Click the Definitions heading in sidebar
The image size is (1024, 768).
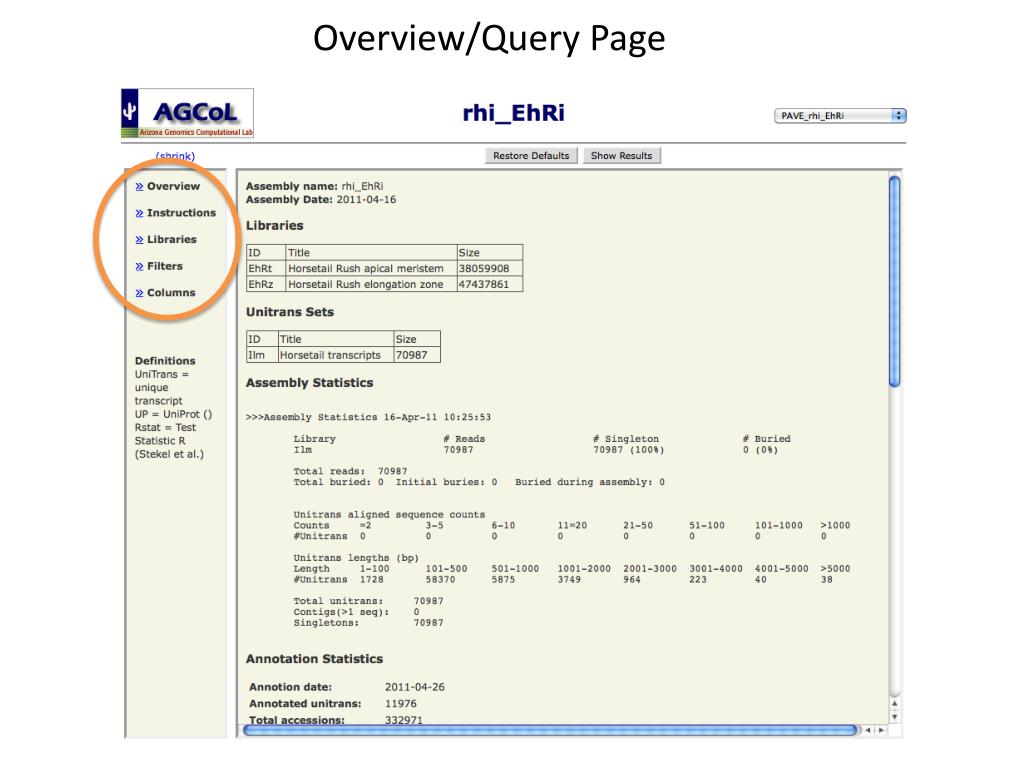tap(165, 360)
